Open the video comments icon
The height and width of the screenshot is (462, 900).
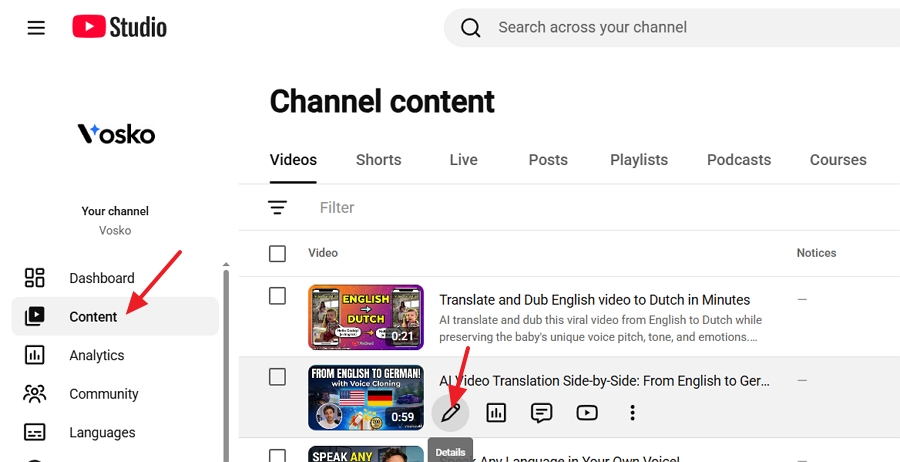tap(541, 413)
